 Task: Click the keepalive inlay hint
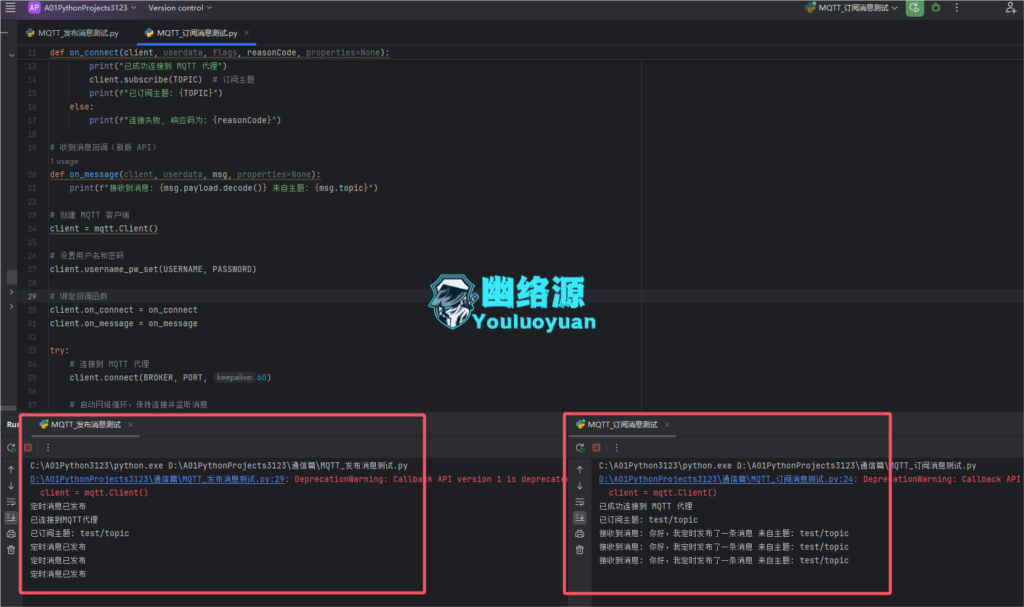click(x=234, y=378)
